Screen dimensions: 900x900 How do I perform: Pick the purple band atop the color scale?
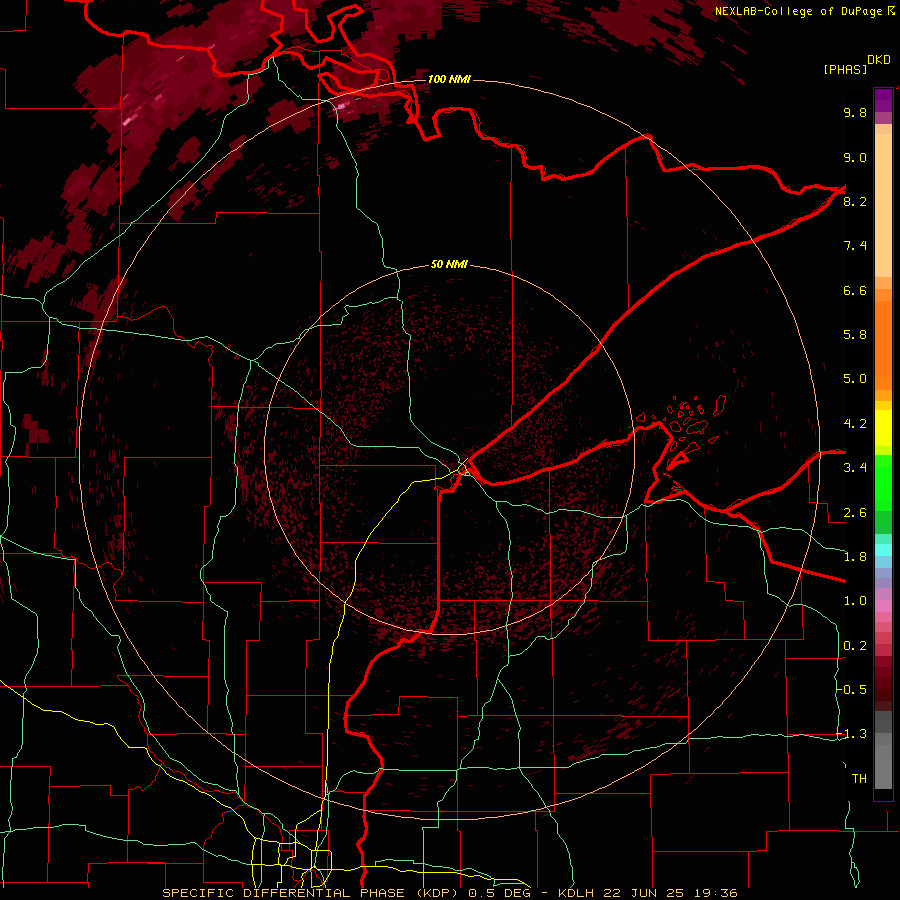point(883,101)
